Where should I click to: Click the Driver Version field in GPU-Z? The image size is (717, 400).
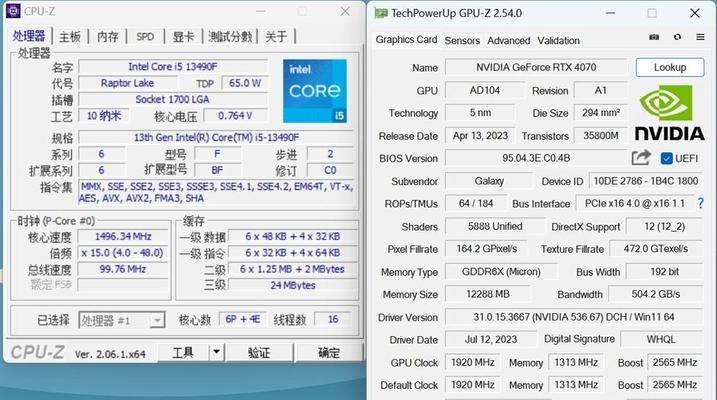coord(573,317)
